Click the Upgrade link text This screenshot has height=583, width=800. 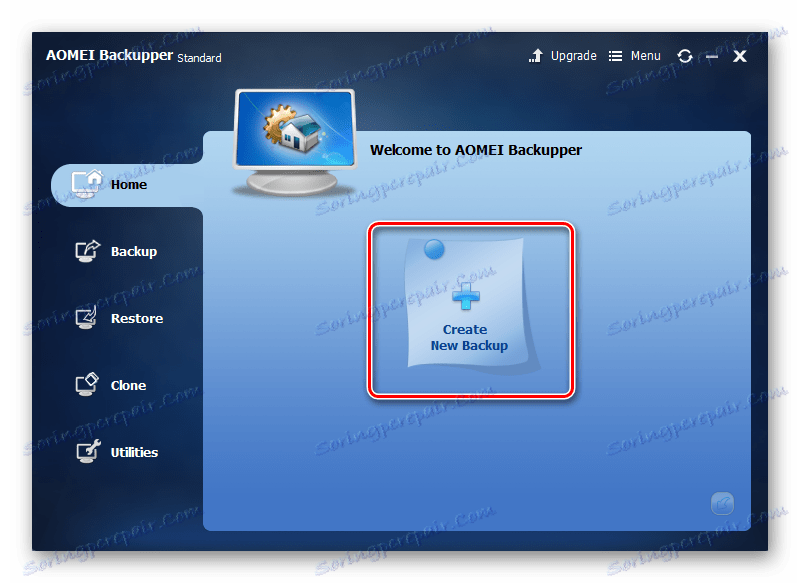[x=573, y=56]
